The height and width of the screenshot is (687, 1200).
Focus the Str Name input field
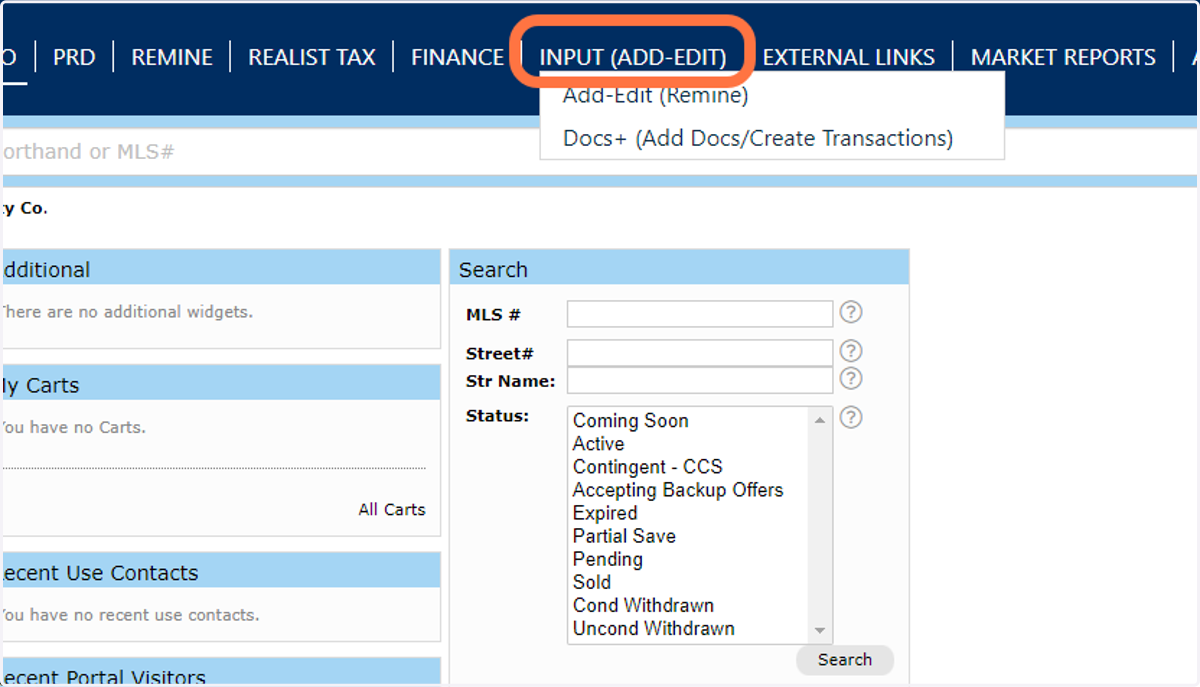pos(700,380)
